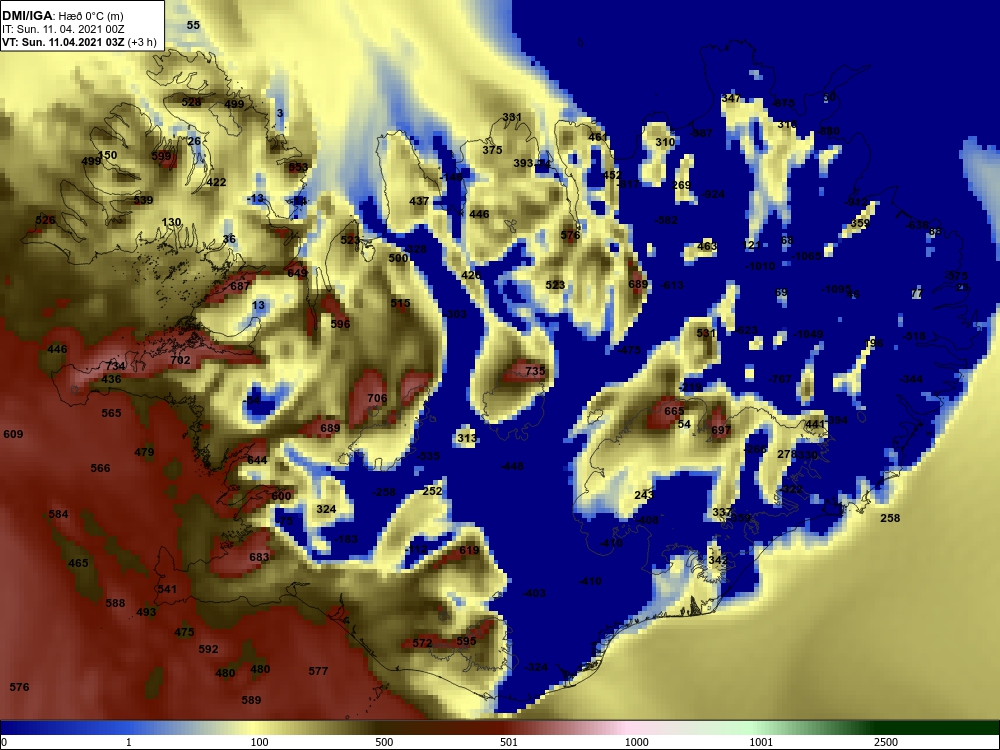Click the map value '493'
1000x750 pixels.
point(146,612)
